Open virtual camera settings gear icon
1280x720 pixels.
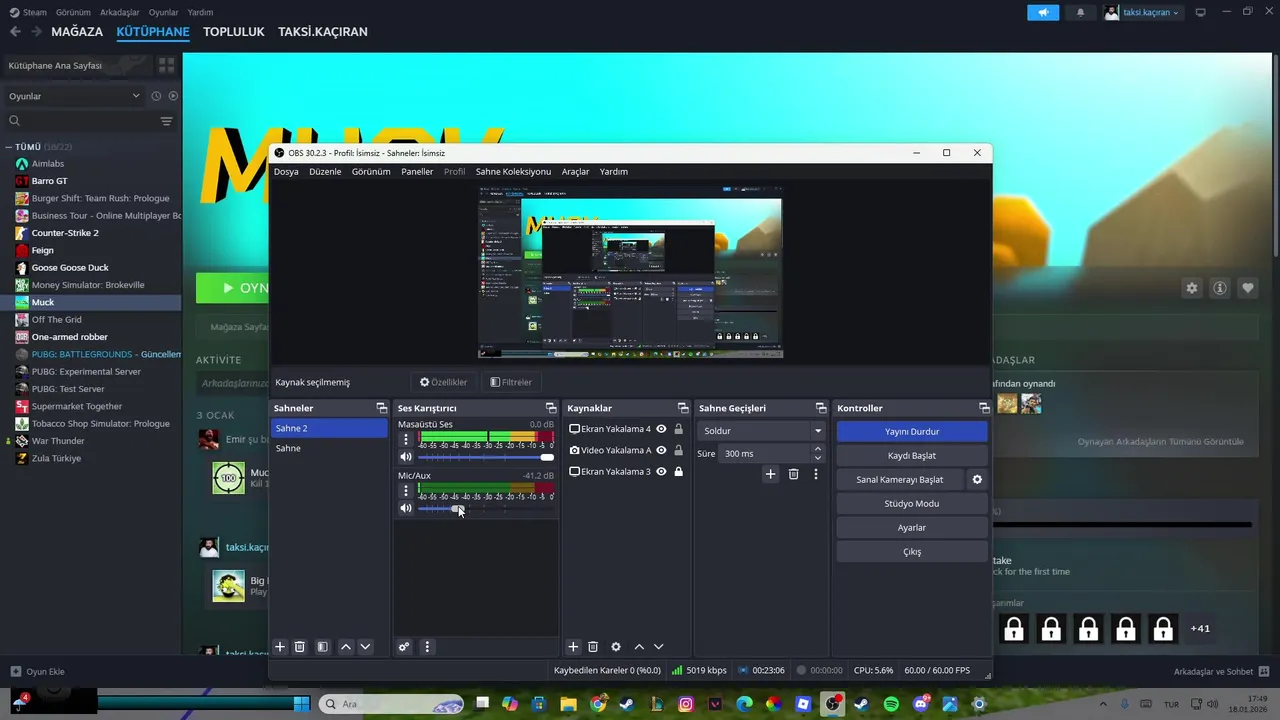point(977,479)
